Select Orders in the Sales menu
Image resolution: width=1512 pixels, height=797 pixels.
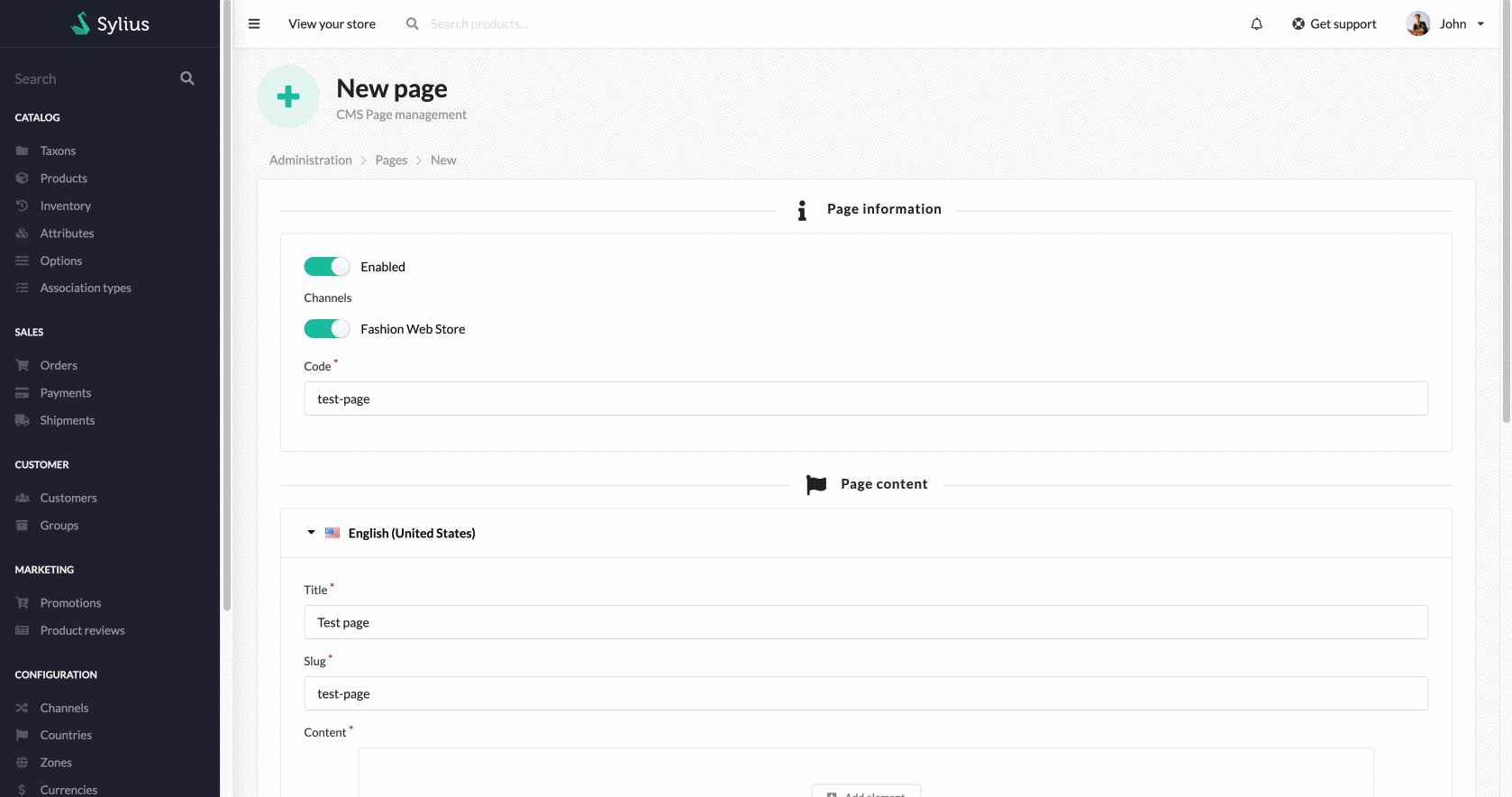pos(59,365)
